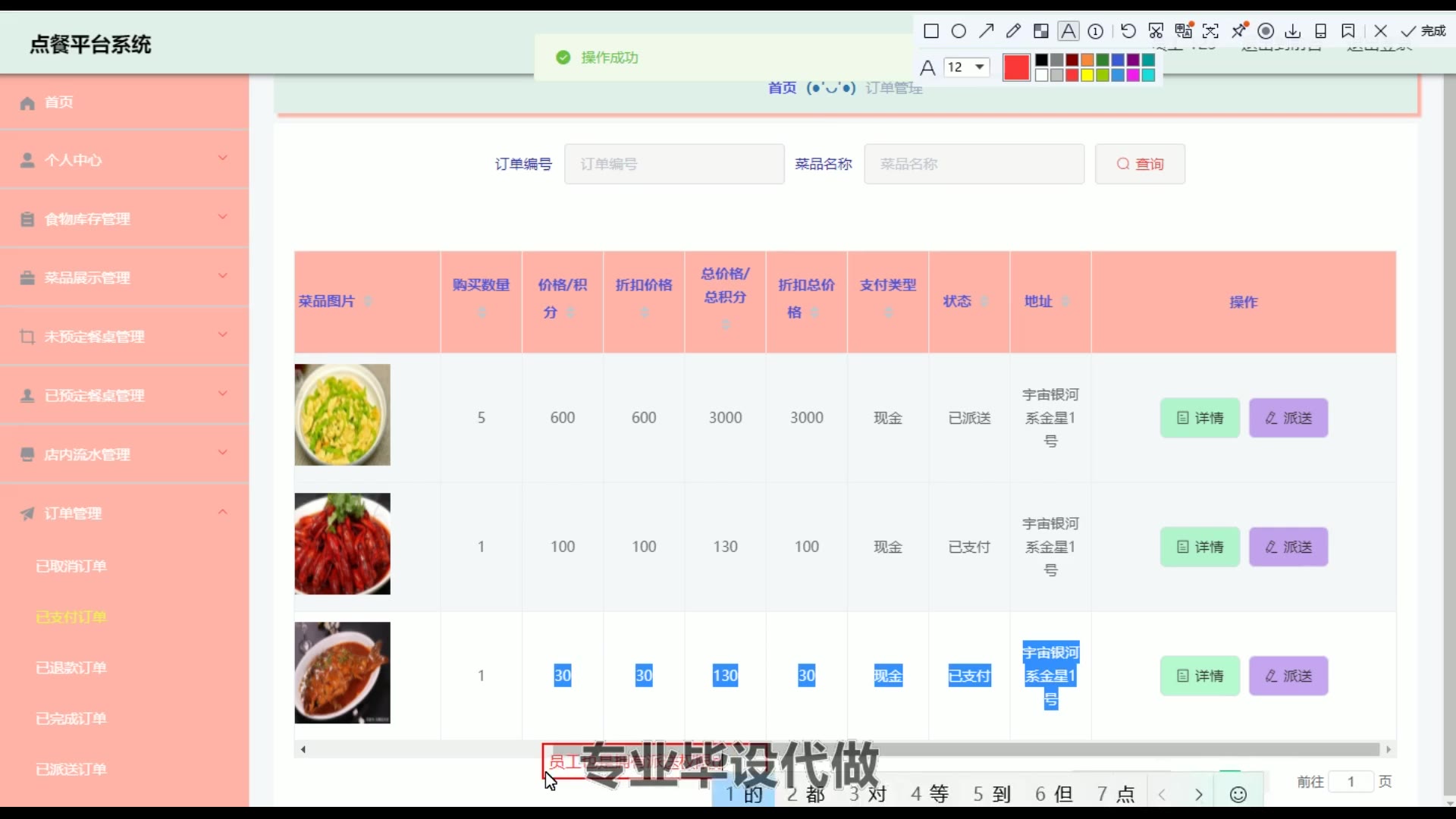
Task: Click the download save screenshot icon
Action: click(x=1293, y=31)
